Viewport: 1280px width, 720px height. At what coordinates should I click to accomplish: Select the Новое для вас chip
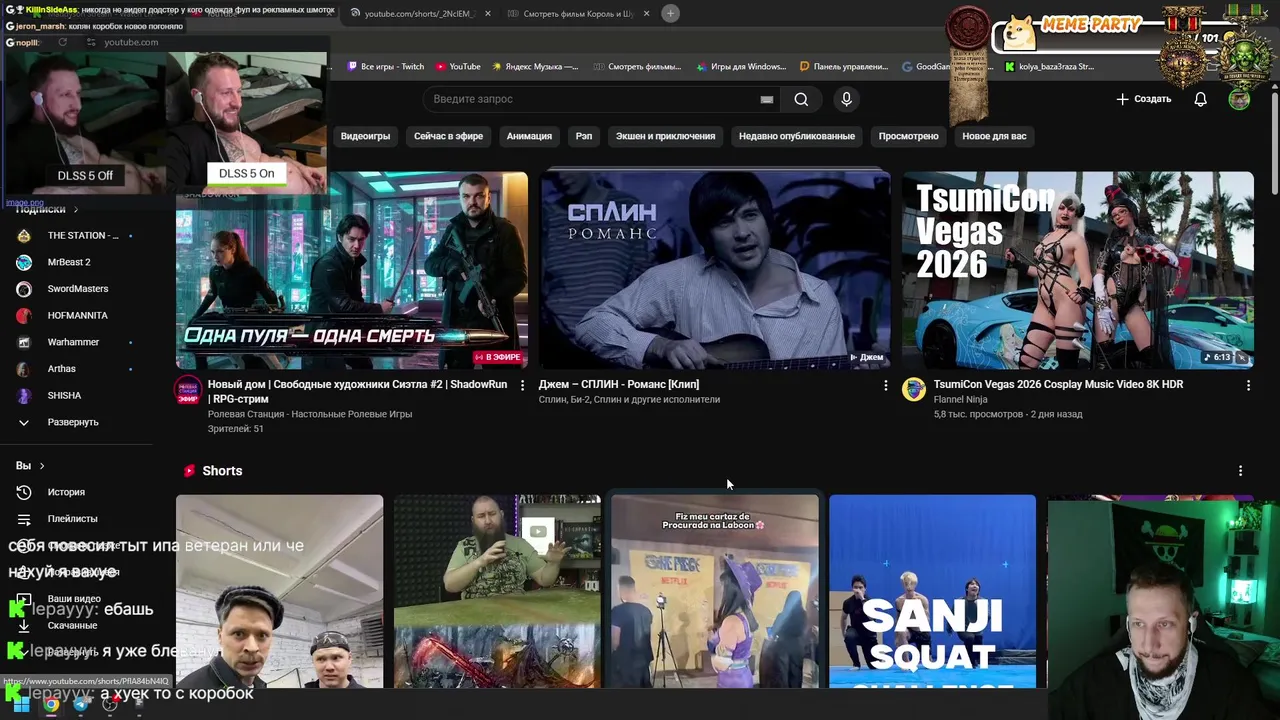994,136
